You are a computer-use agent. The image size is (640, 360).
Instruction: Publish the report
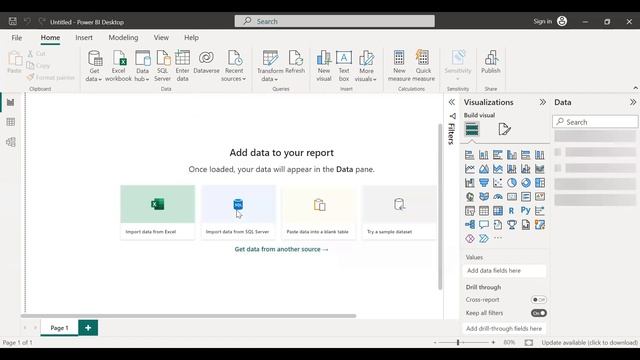click(x=491, y=62)
